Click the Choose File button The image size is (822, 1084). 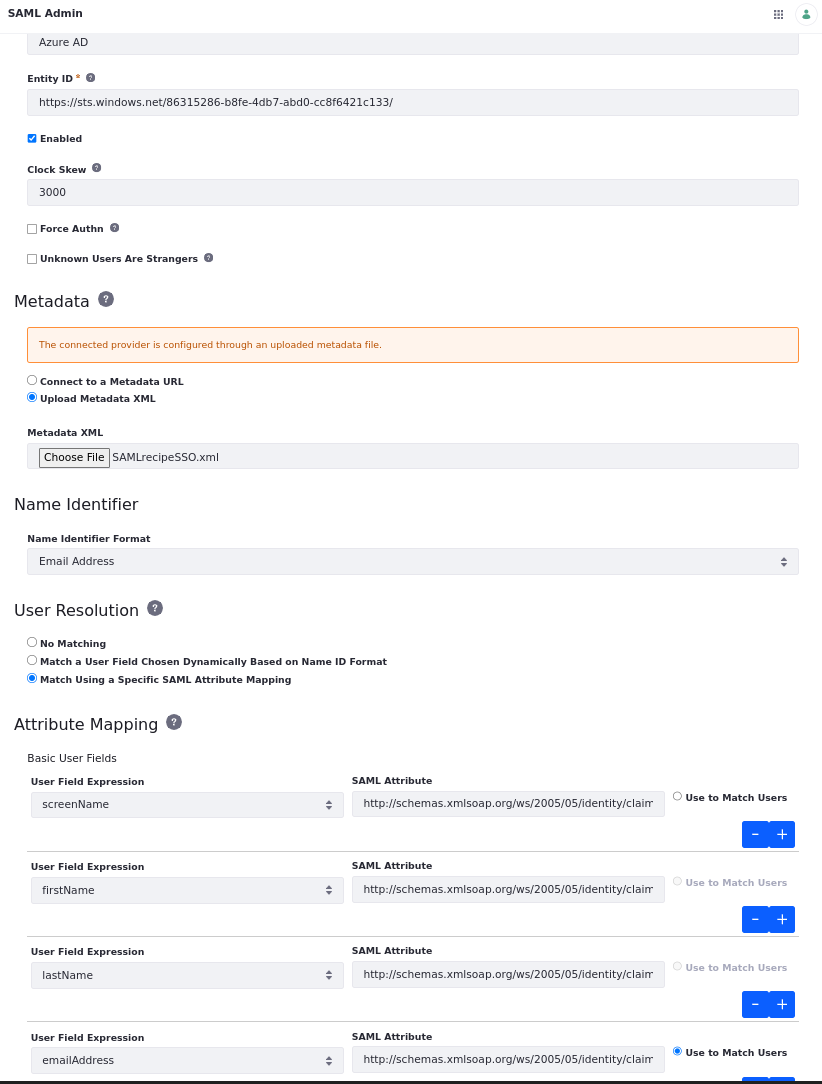tap(74, 457)
